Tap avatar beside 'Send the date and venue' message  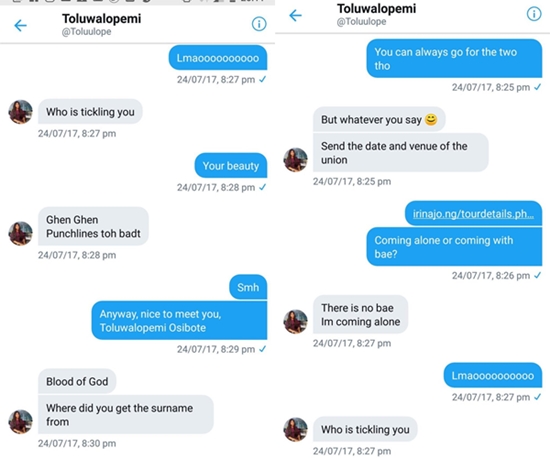pos(295,160)
